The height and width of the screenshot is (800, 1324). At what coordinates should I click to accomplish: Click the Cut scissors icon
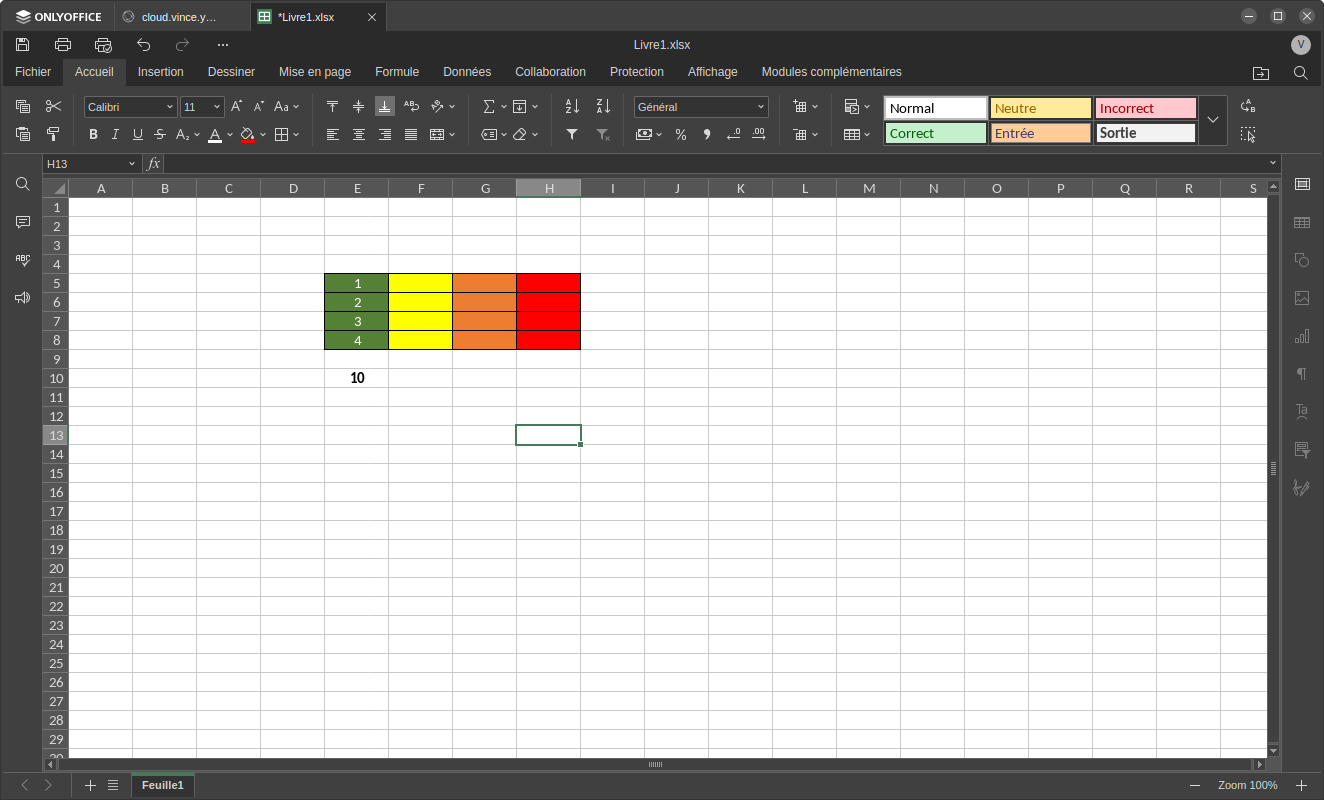tap(54, 107)
